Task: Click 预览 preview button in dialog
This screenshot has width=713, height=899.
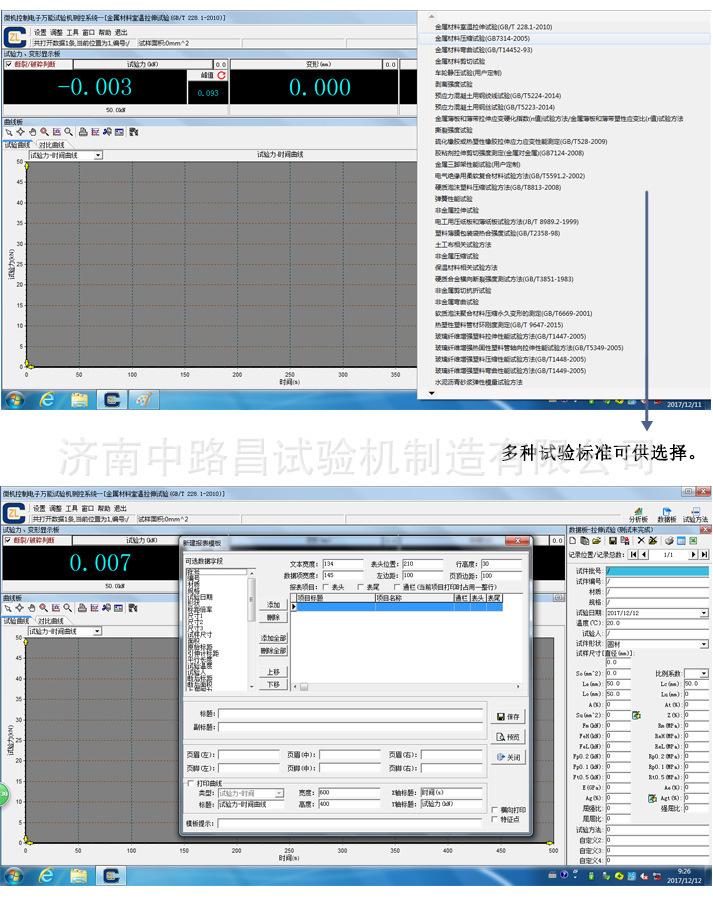Action: (508, 737)
